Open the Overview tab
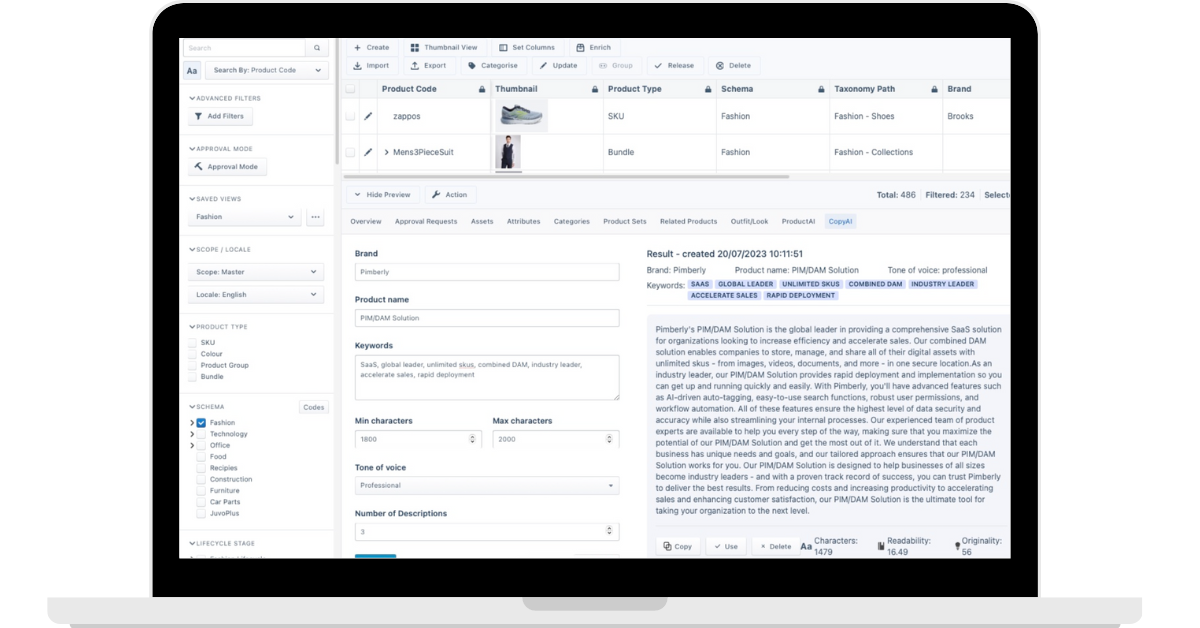The image size is (1200, 628). (x=366, y=222)
